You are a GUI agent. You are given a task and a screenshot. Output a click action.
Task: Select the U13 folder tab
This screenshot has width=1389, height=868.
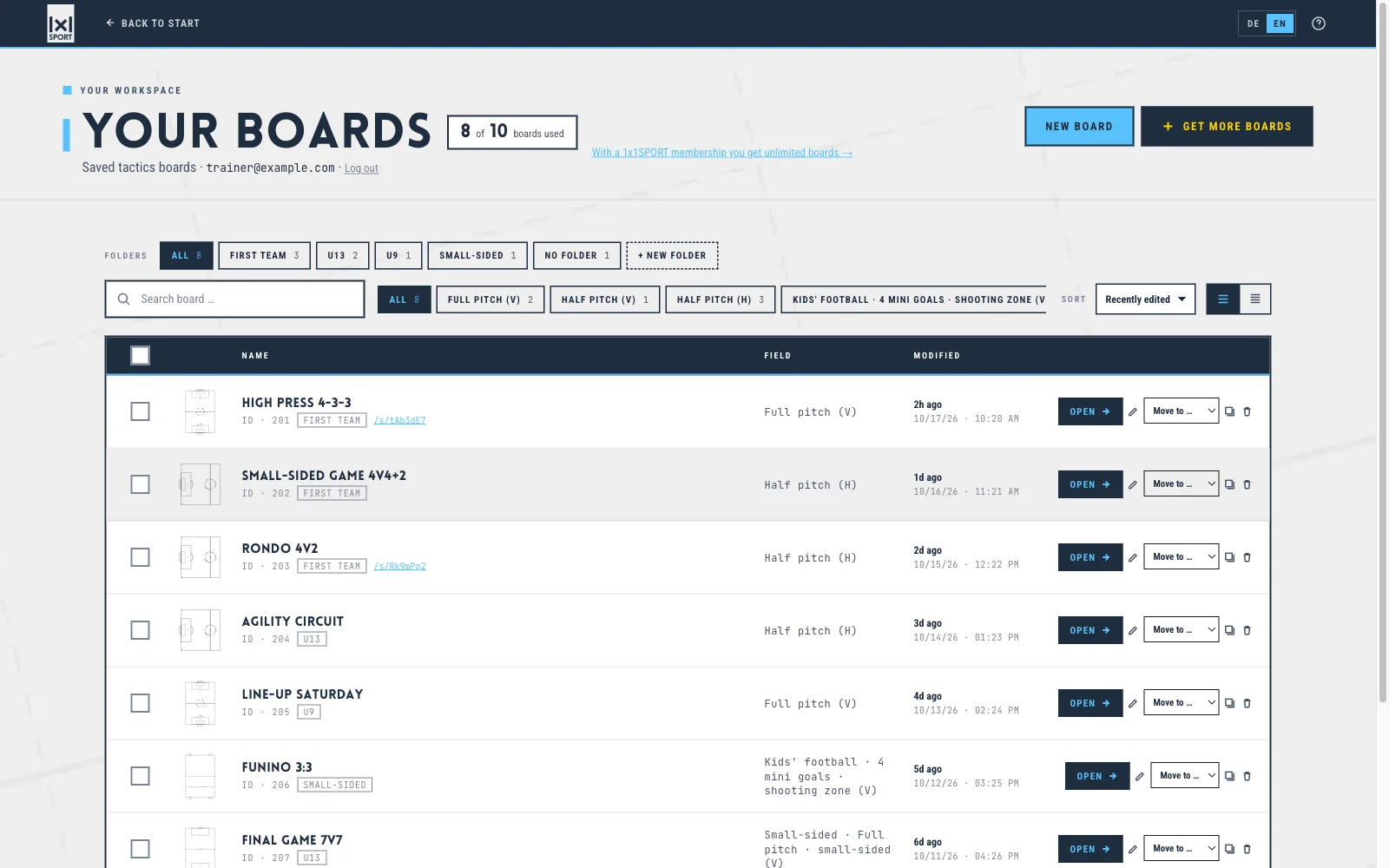343,255
